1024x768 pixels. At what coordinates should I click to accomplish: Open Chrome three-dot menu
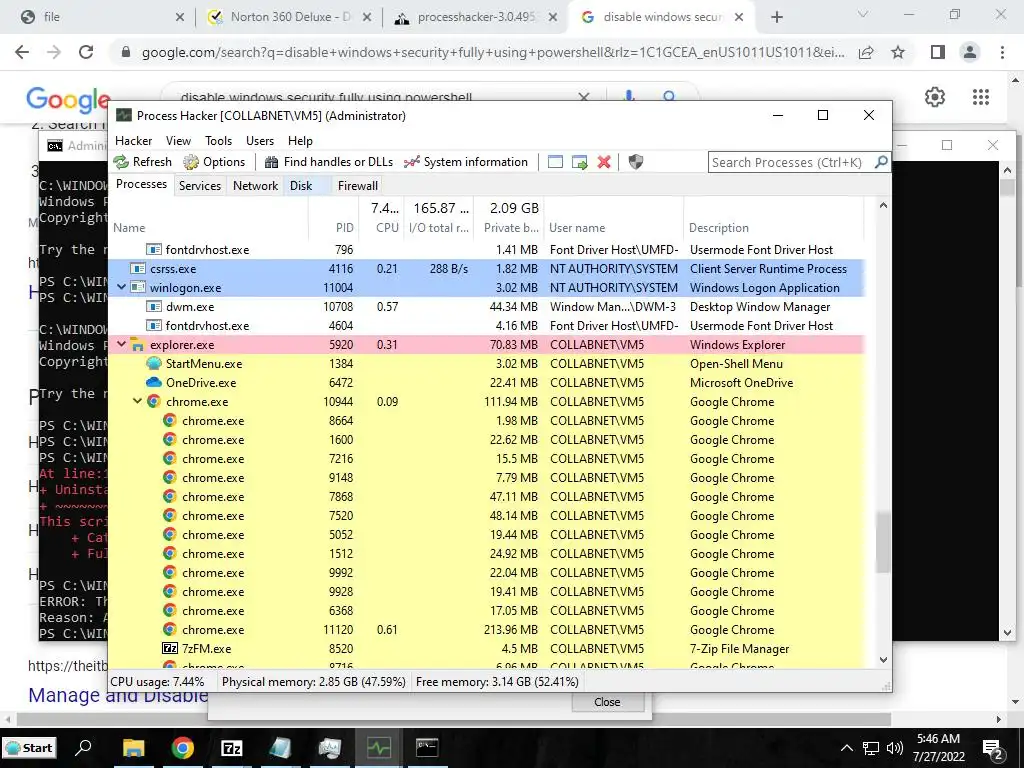[1002, 52]
